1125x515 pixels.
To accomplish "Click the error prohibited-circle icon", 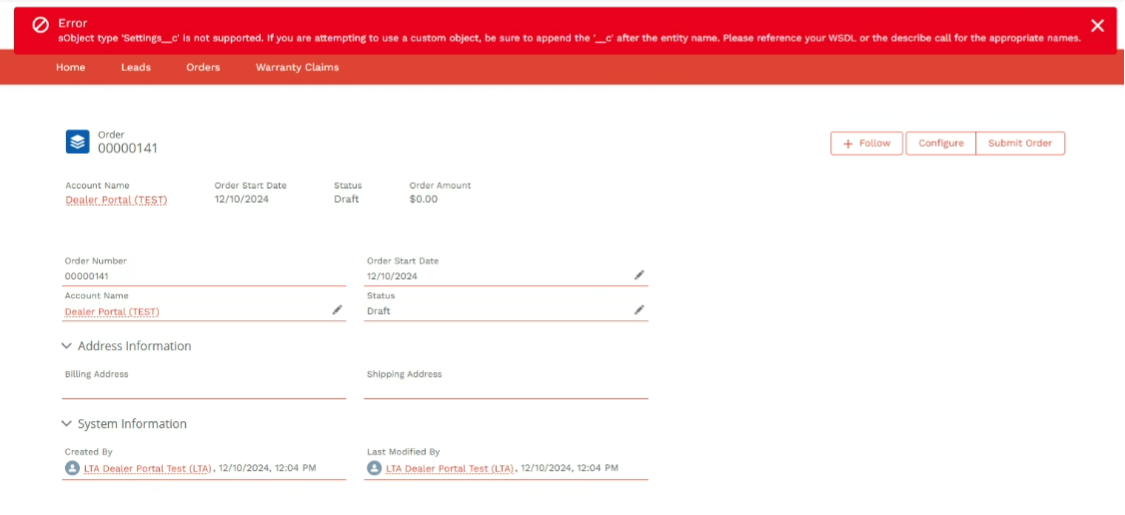I will click(x=41, y=25).
